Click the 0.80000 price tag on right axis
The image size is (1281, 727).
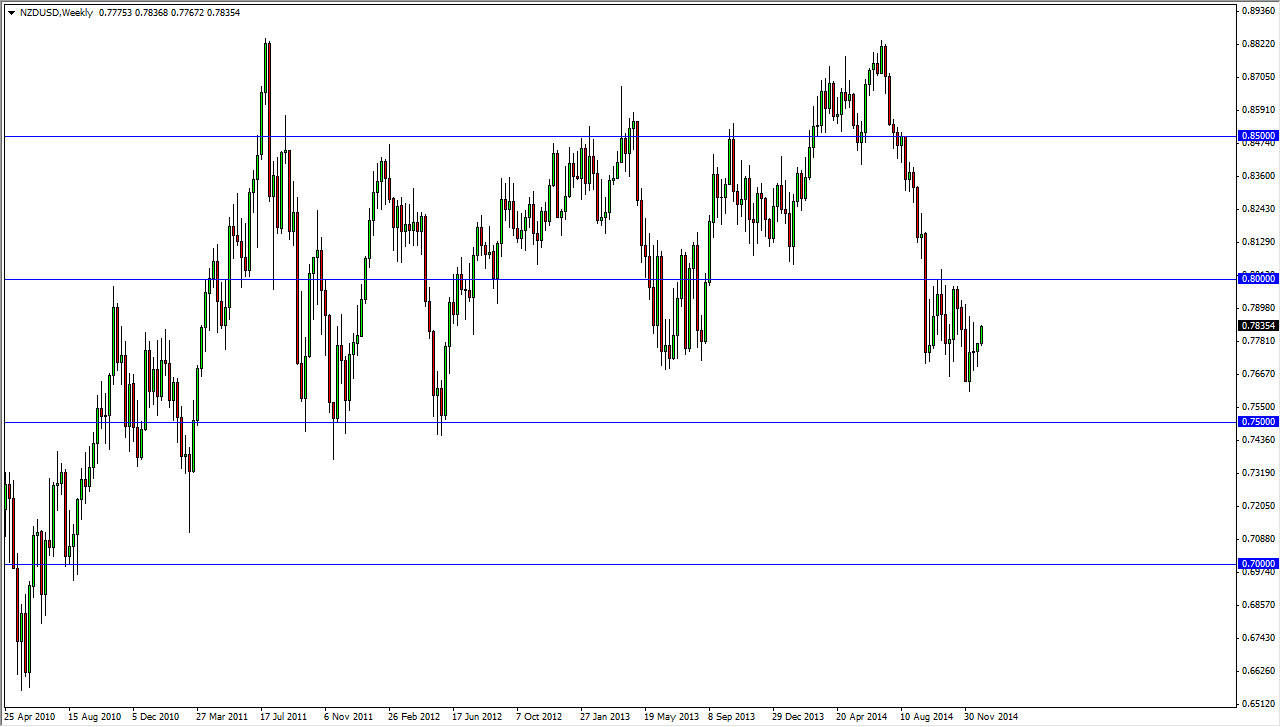1258,278
